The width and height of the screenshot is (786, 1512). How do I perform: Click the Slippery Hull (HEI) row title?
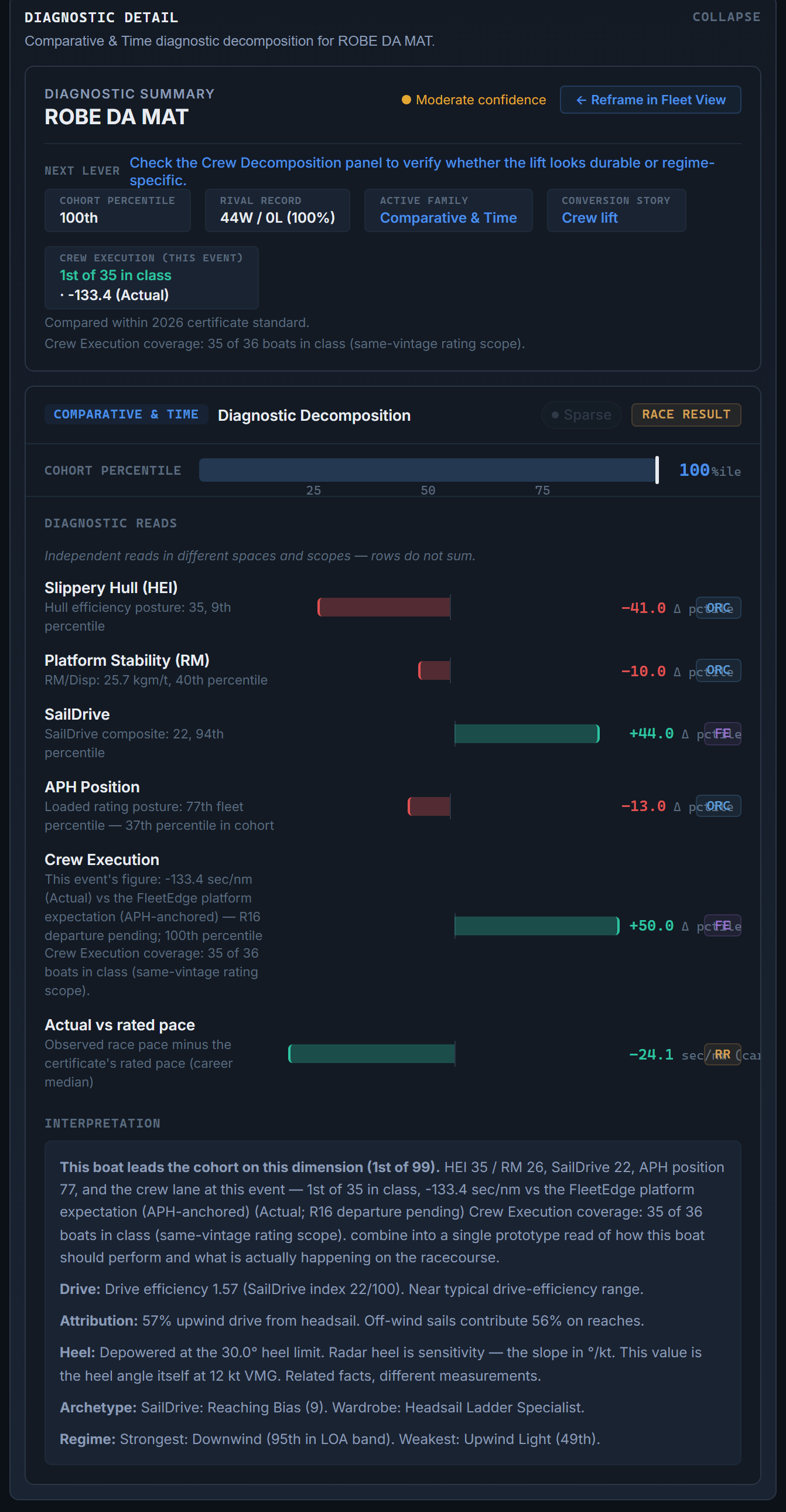[x=111, y=588]
